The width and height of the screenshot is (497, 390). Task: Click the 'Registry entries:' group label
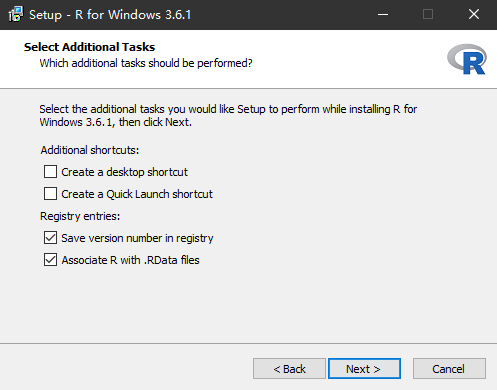click(80, 216)
